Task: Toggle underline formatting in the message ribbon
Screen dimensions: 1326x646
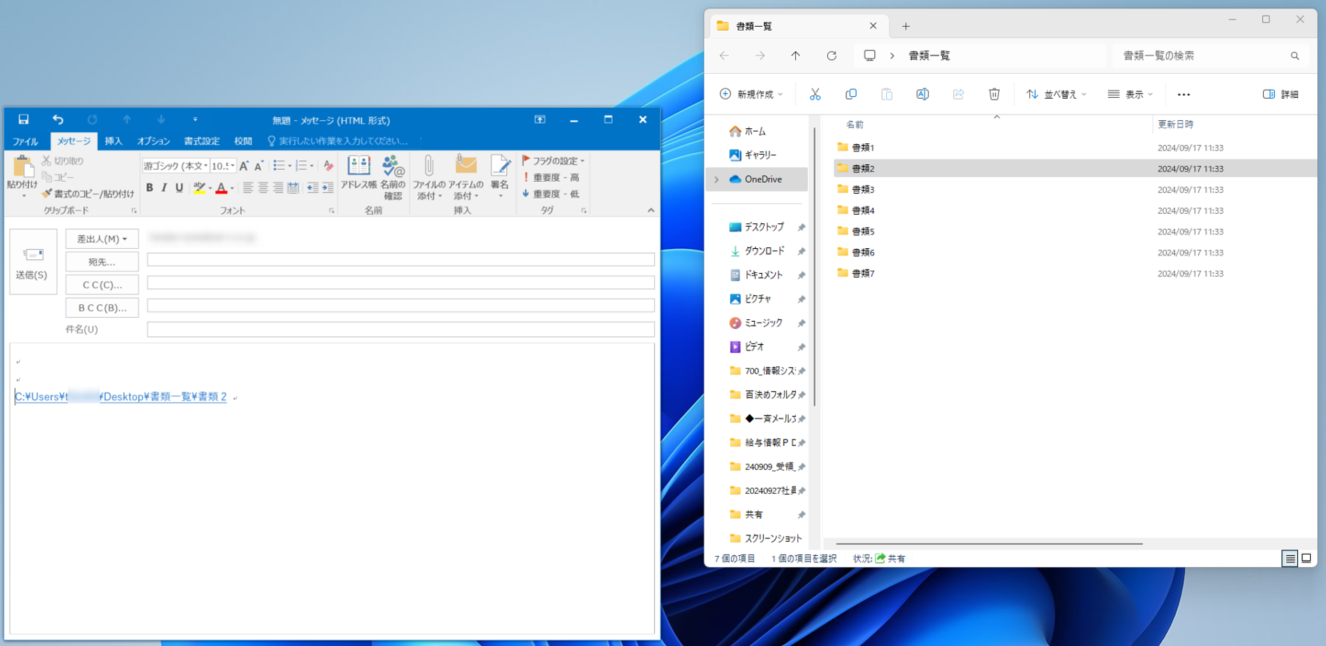Action: 180,188
